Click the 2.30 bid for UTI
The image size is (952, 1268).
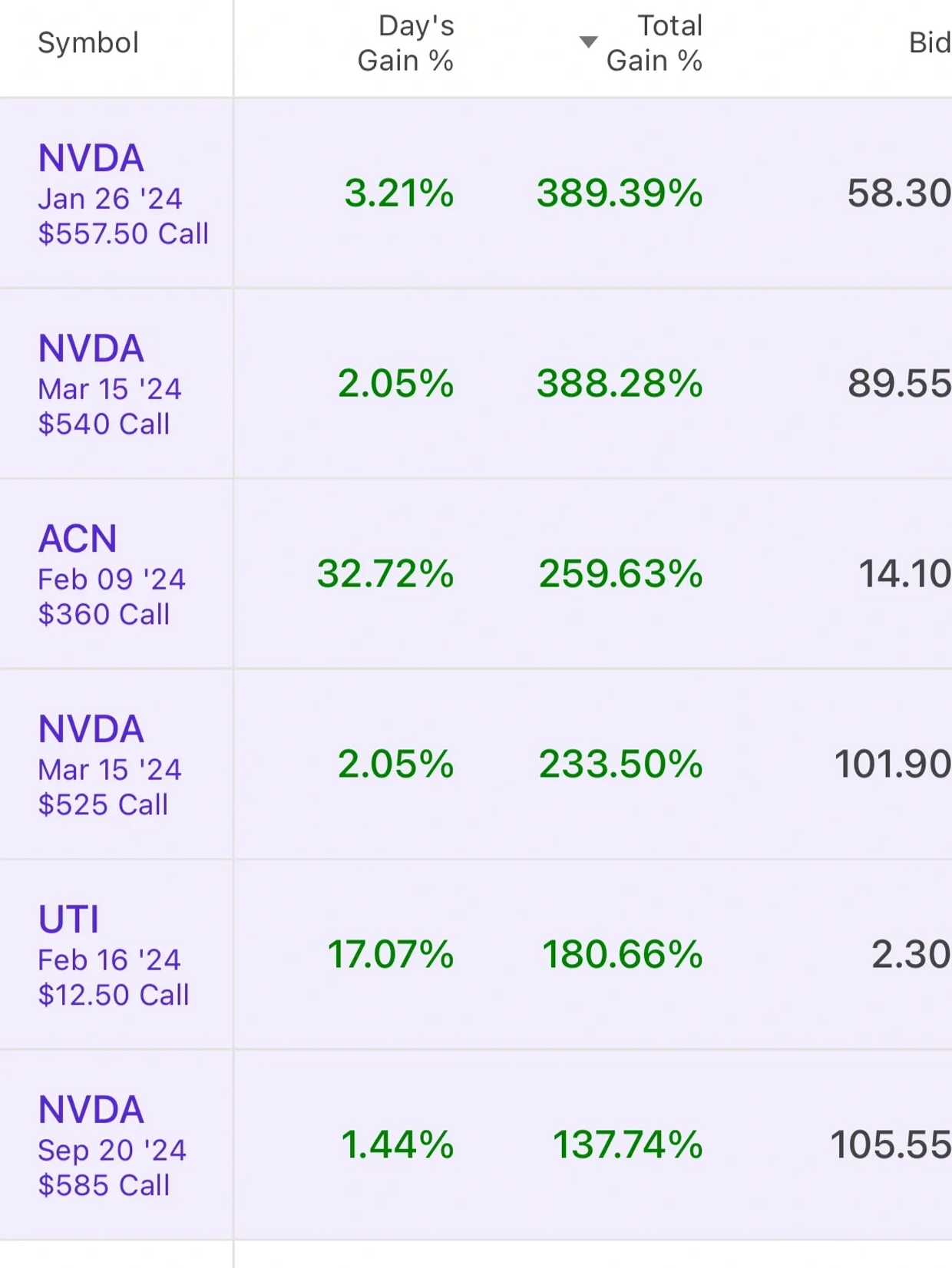911,954
